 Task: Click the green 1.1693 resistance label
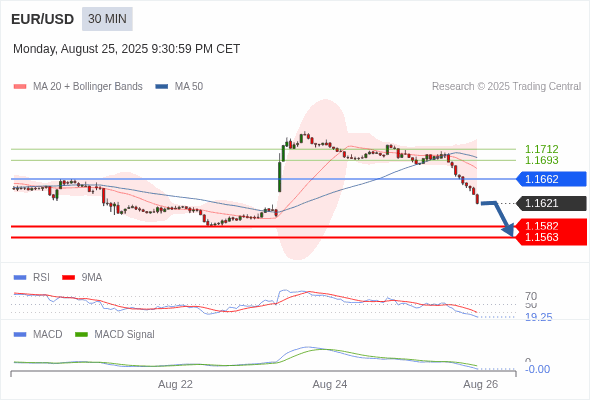(x=541, y=160)
